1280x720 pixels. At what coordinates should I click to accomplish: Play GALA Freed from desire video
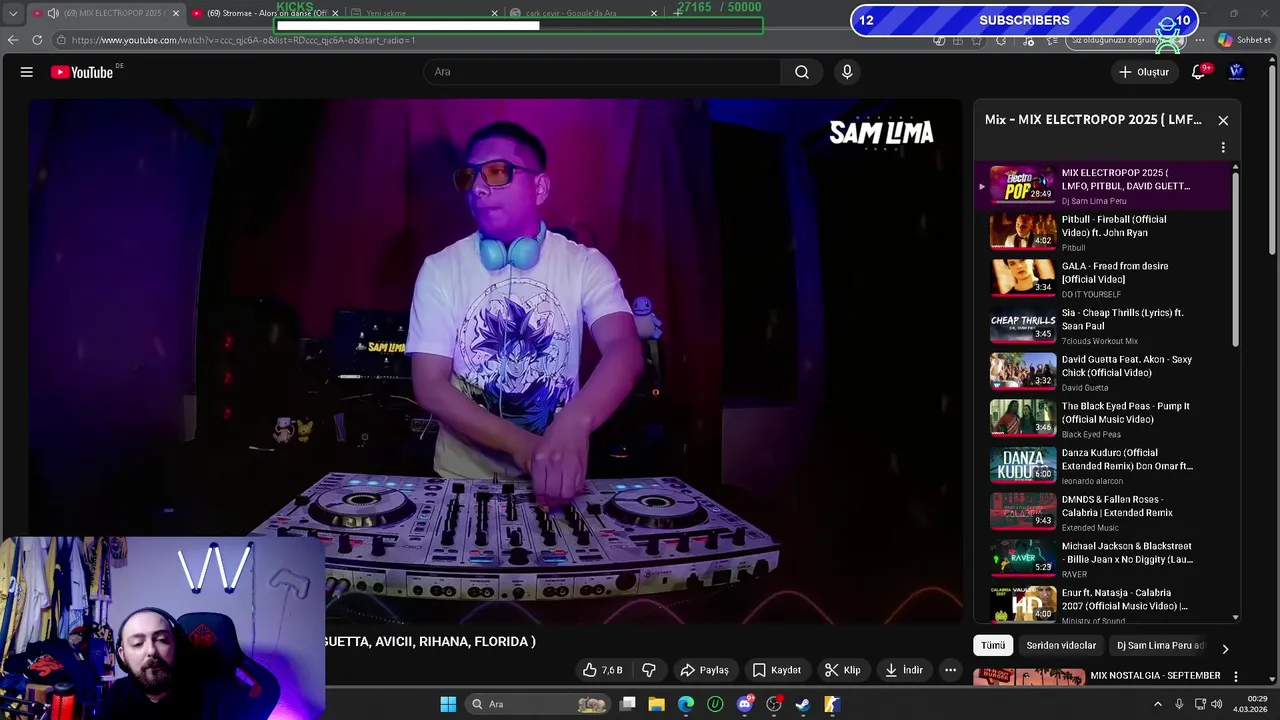1105,279
